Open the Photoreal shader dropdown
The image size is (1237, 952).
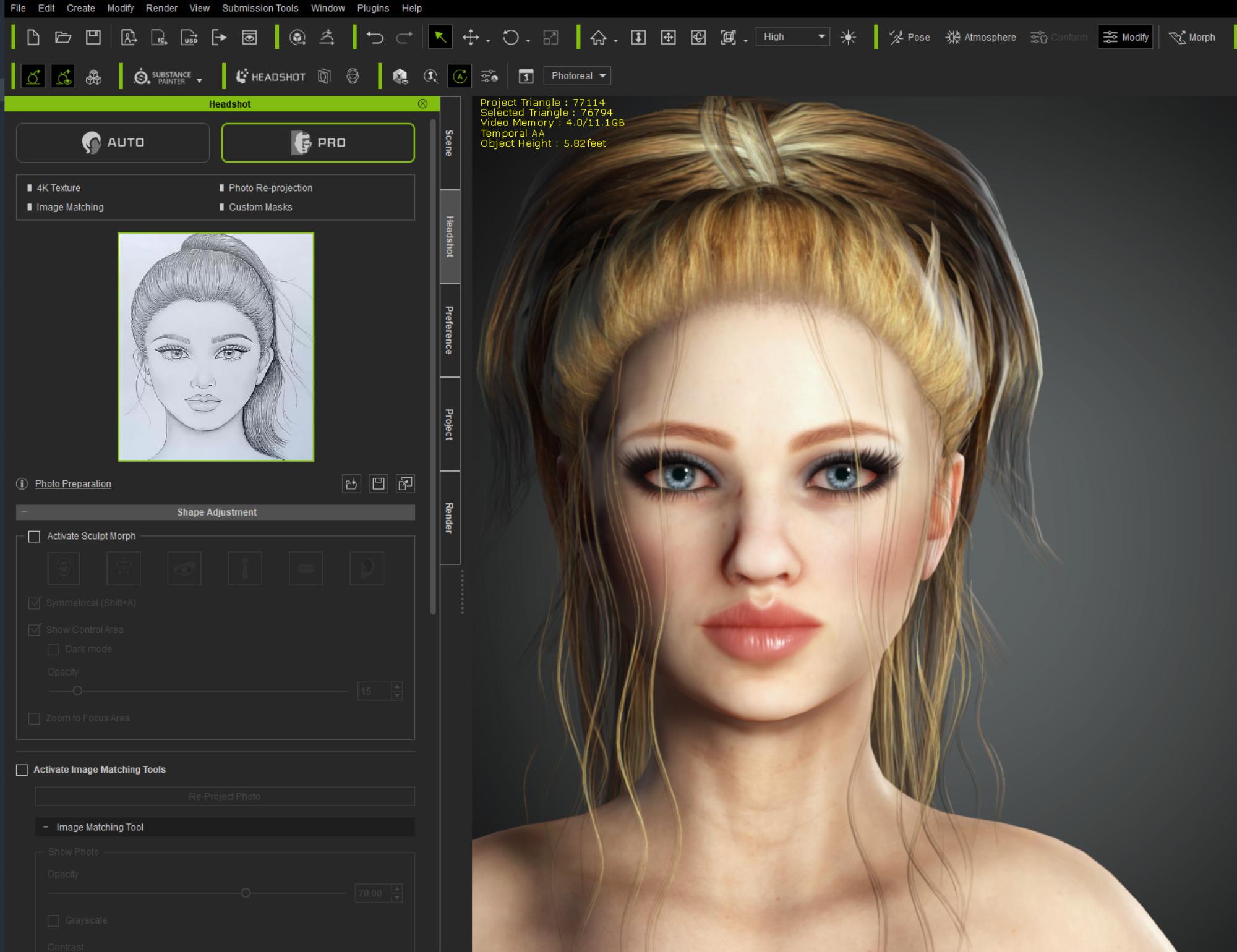pos(577,76)
